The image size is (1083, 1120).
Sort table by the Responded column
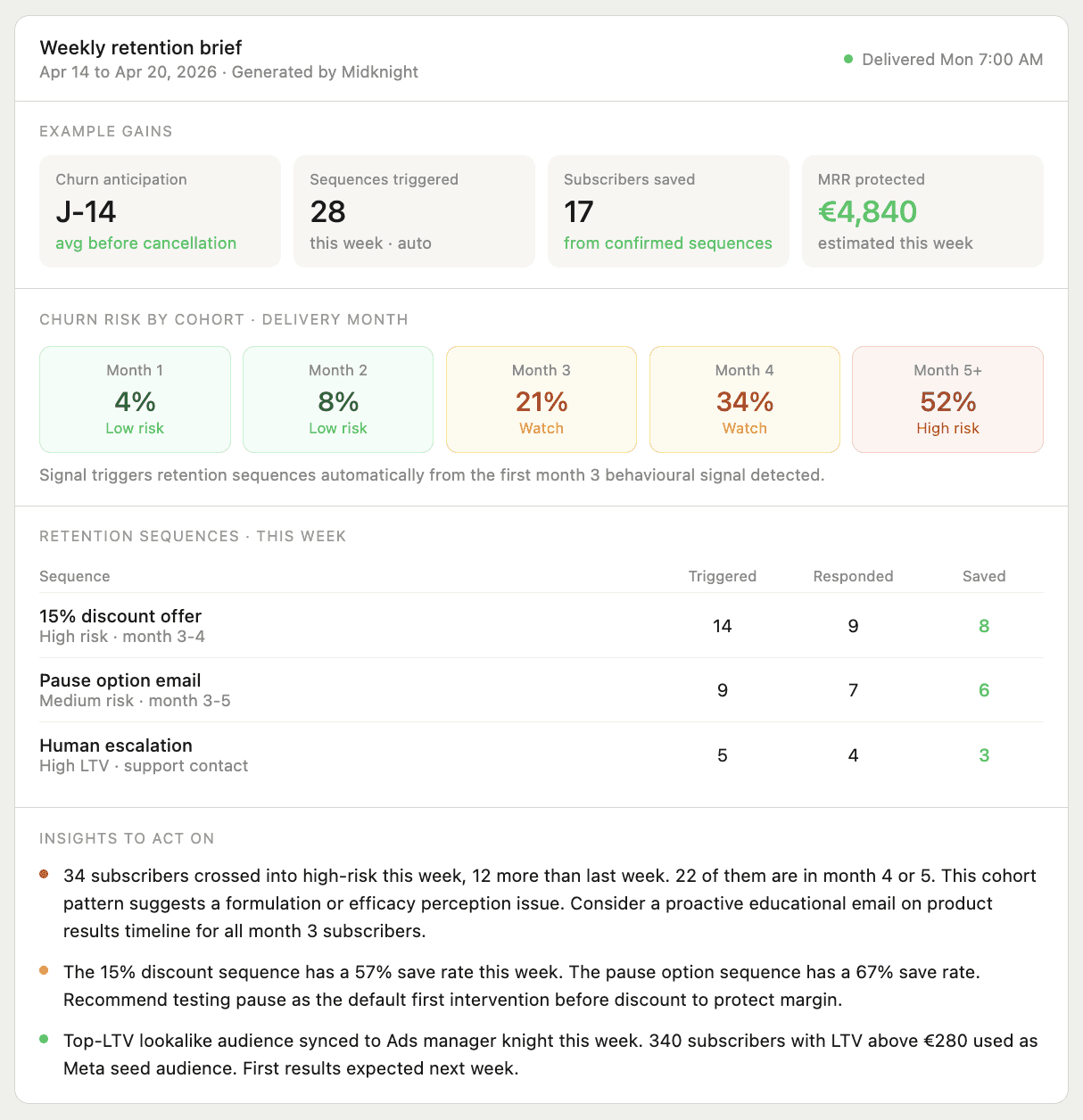853,576
